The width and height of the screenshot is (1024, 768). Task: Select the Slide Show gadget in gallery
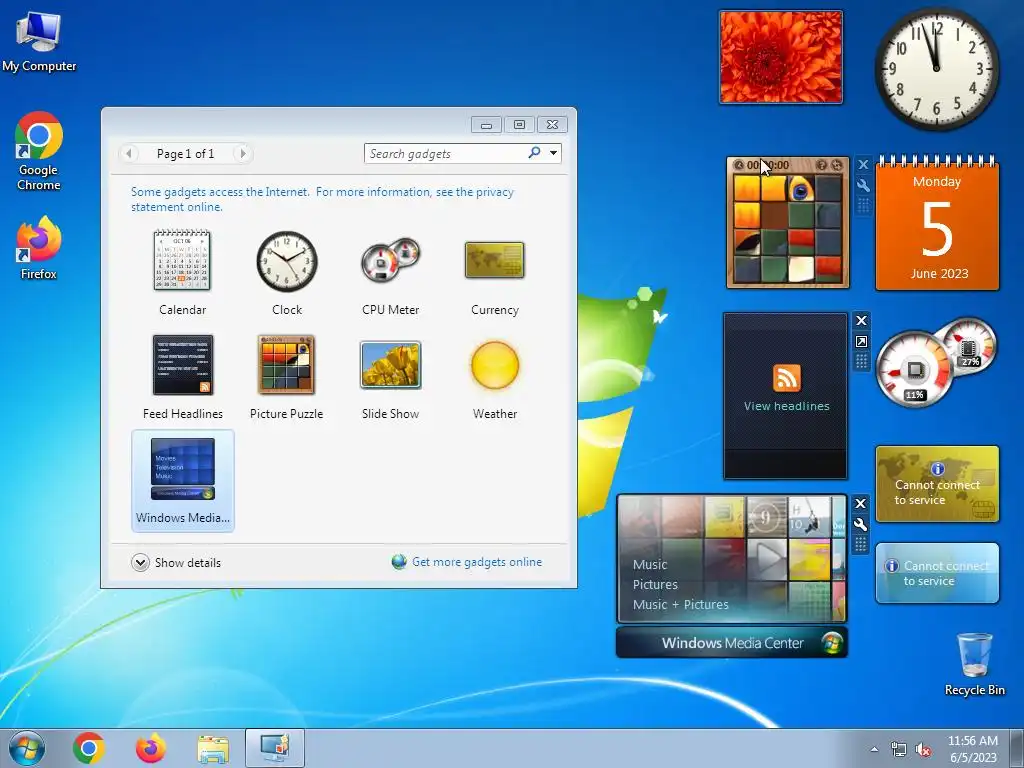(x=391, y=377)
